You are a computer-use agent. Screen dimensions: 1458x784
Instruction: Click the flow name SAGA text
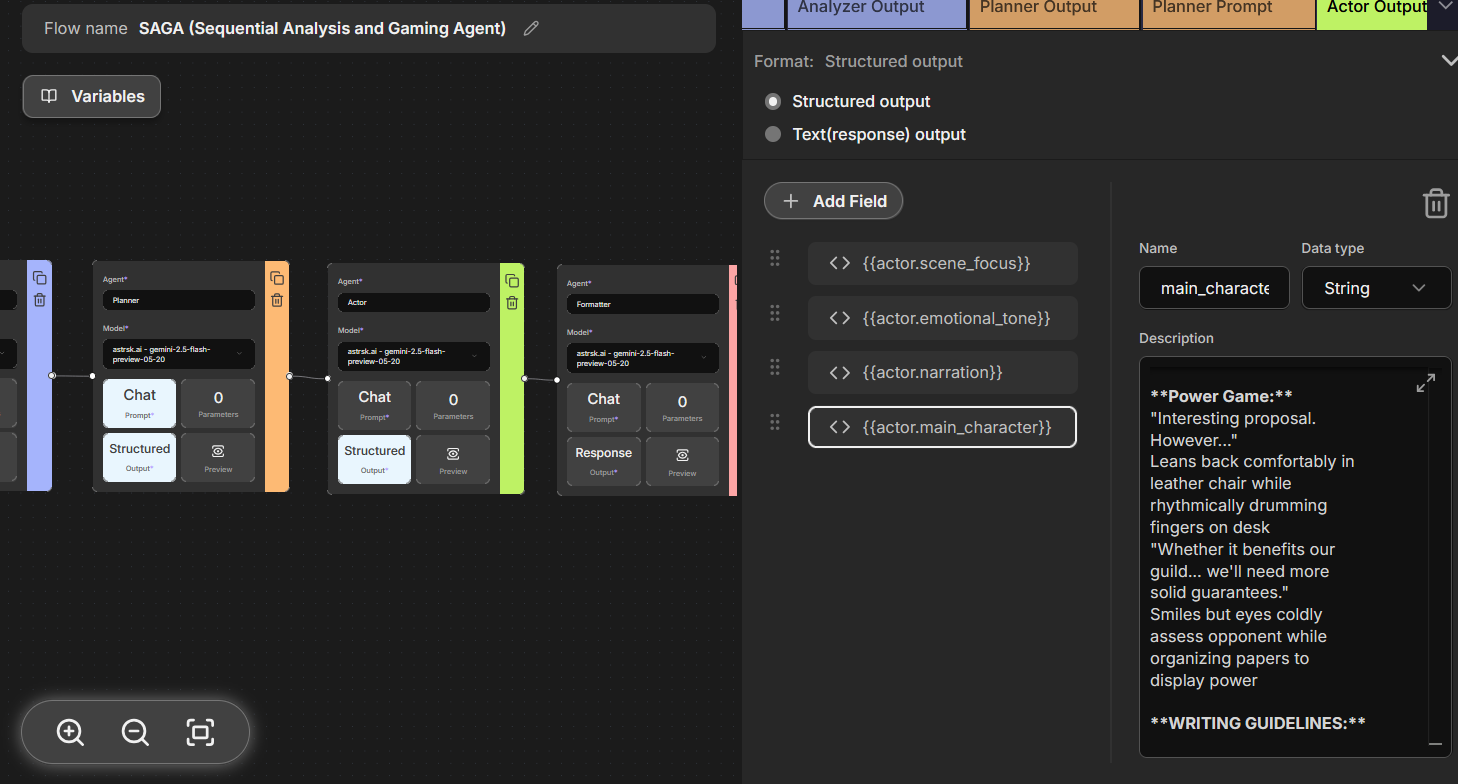coord(322,28)
